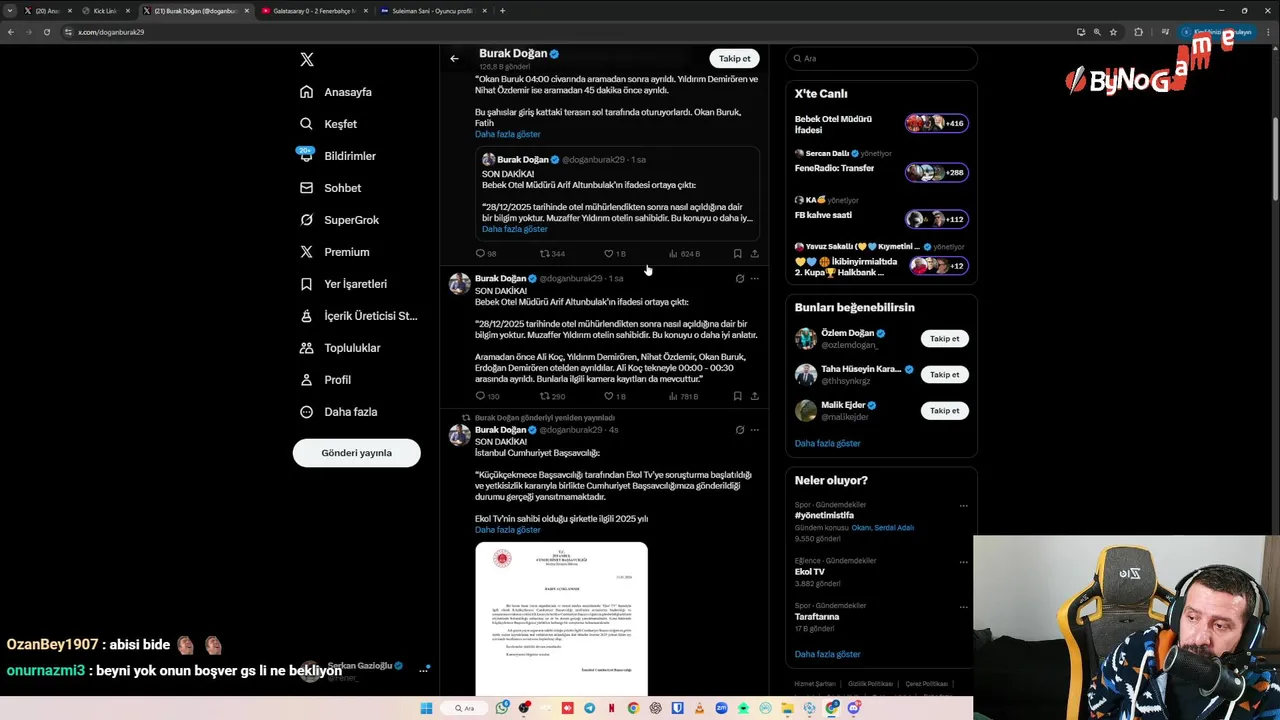
Task: Click the İçerik Üreticisi Stüdyosu icon
Action: [x=307, y=316]
